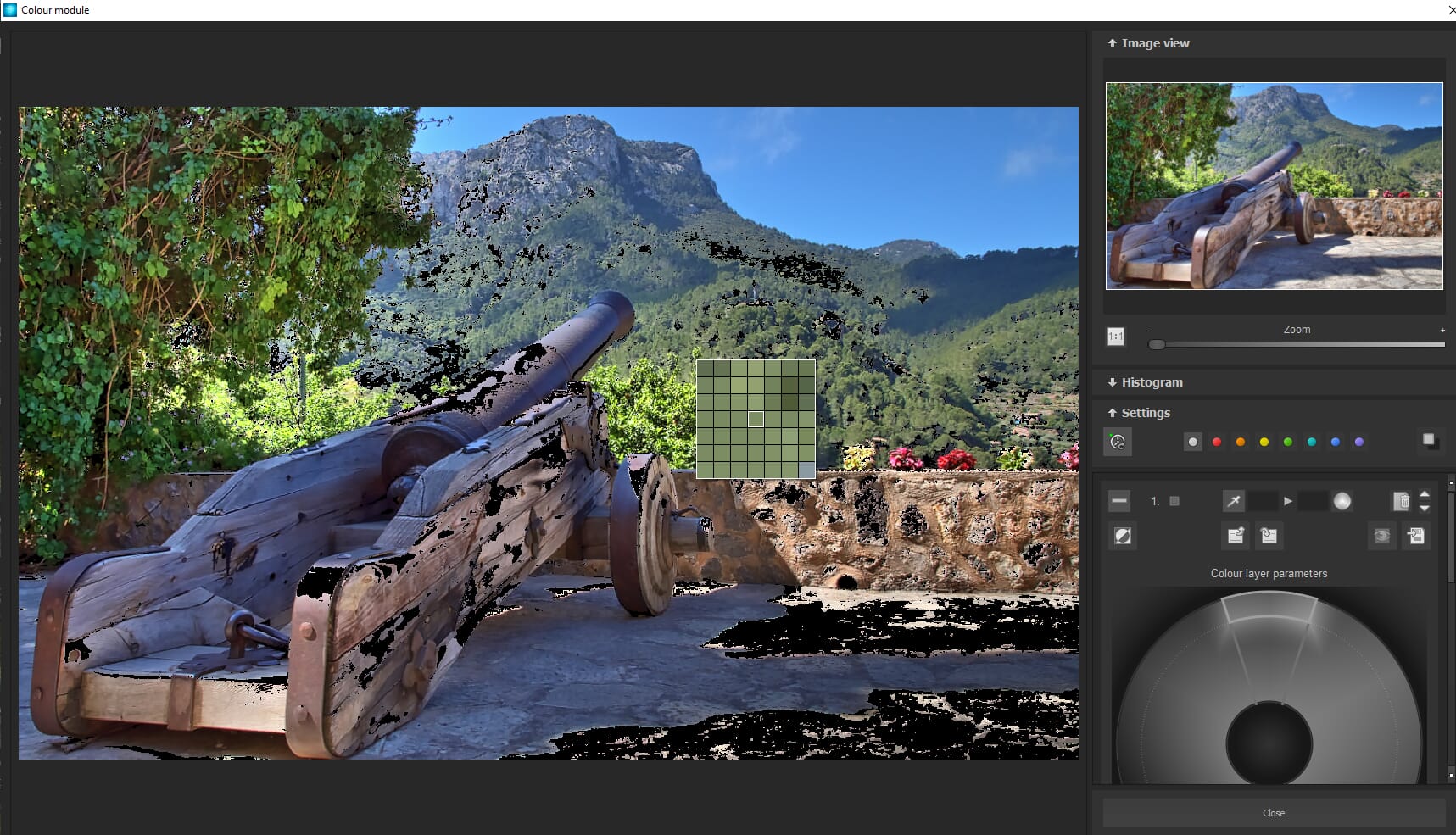Screen dimensions: 1456x835
Task: Select the violet colour dot
Action: coord(1359,442)
